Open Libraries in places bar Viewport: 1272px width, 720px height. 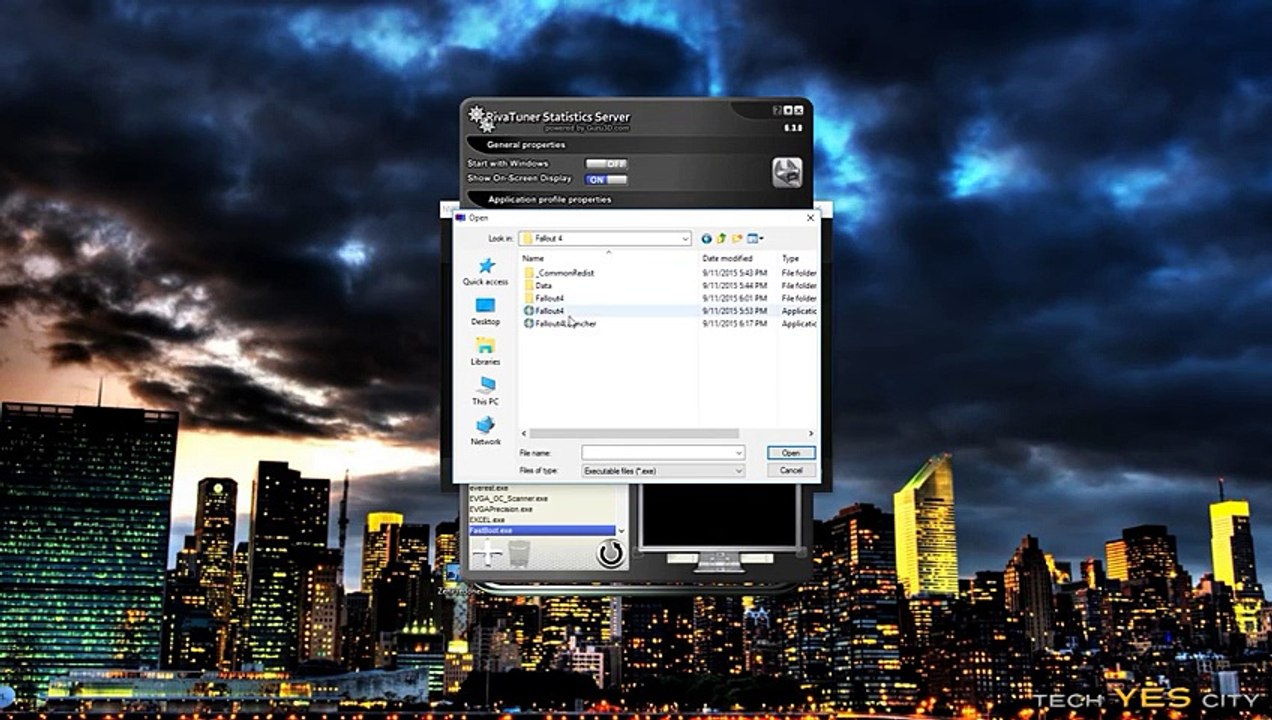click(486, 352)
